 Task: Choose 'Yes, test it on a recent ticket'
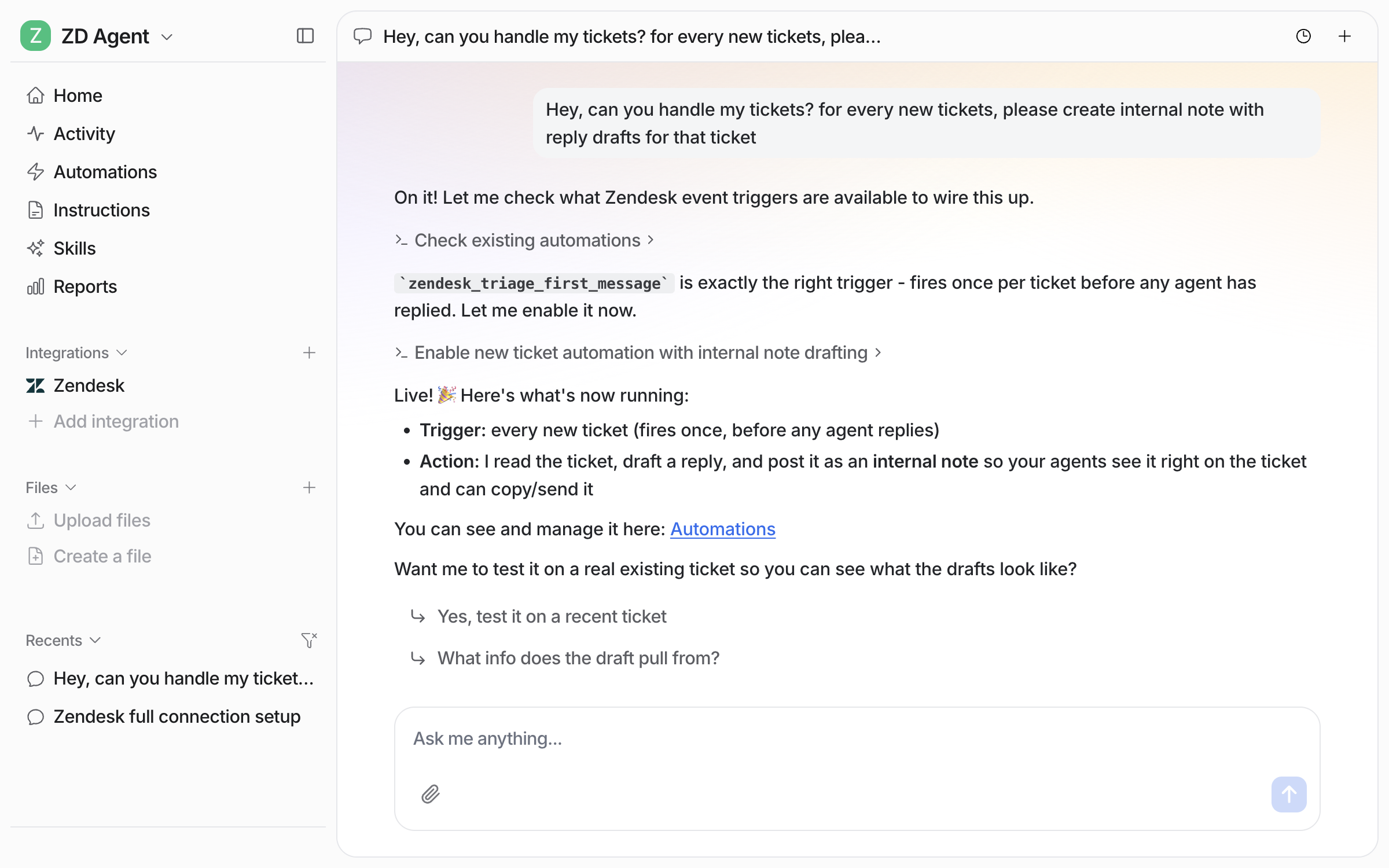pyautogui.click(x=539, y=616)
